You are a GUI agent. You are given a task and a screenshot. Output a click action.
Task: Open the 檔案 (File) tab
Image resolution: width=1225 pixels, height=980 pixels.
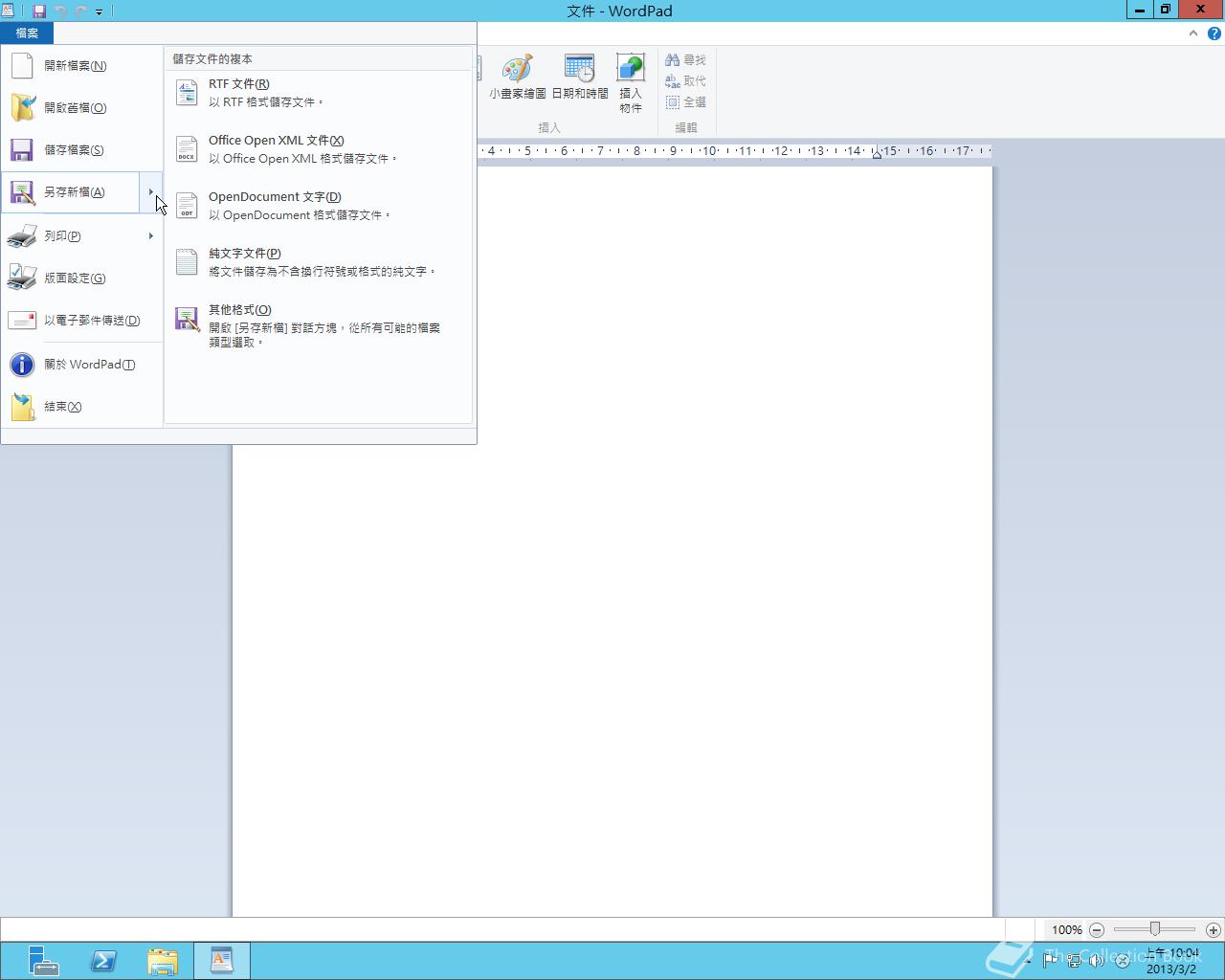pyautogui.click(x=27, y=33)
